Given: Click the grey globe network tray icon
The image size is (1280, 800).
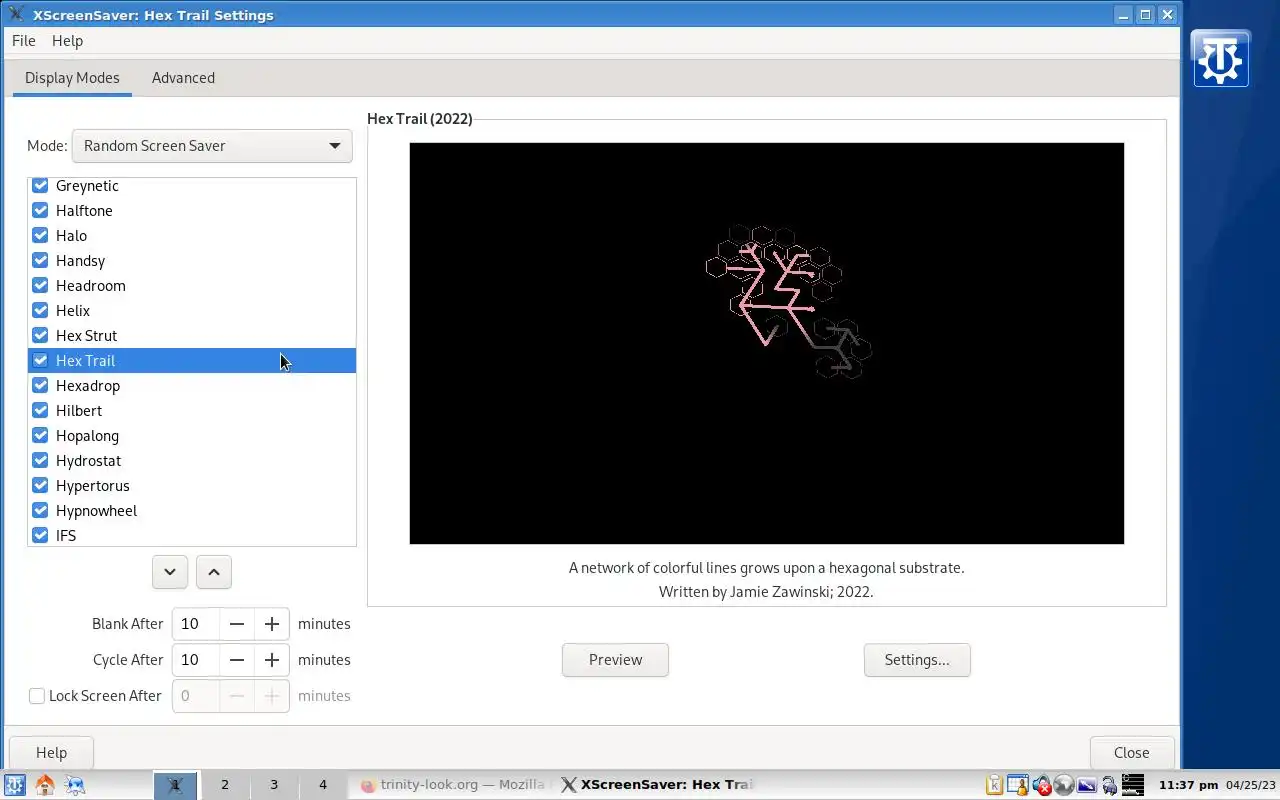Looking at the screenshot, I should pyautogui.click(x=1064, y=785).
